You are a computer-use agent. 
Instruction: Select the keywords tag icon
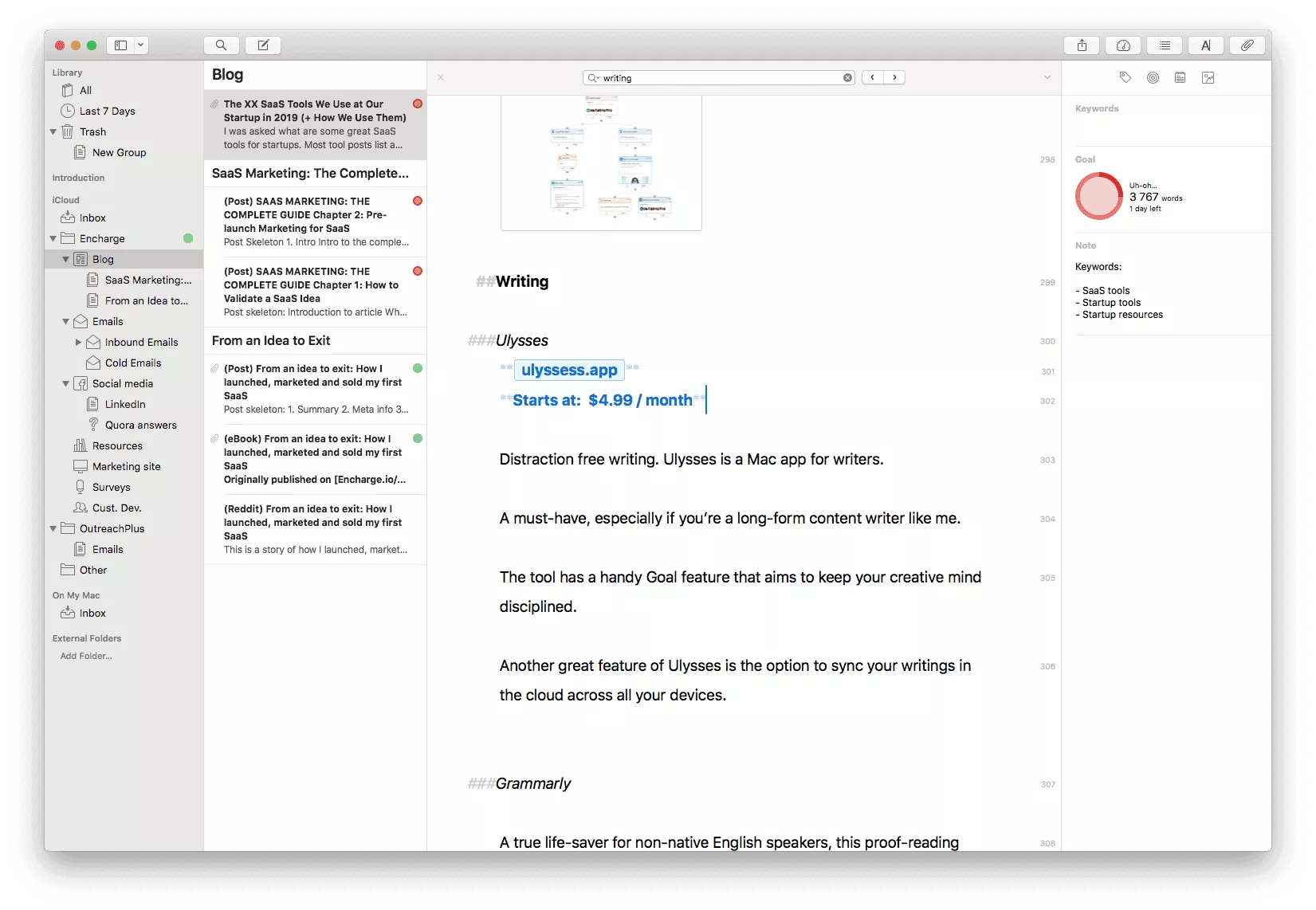[x=1125, y=77]
